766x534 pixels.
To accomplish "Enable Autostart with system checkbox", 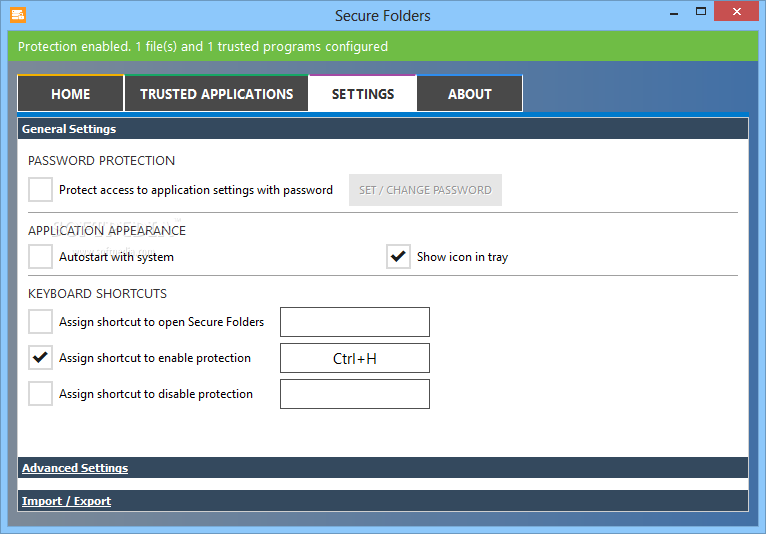I will 41,256.
